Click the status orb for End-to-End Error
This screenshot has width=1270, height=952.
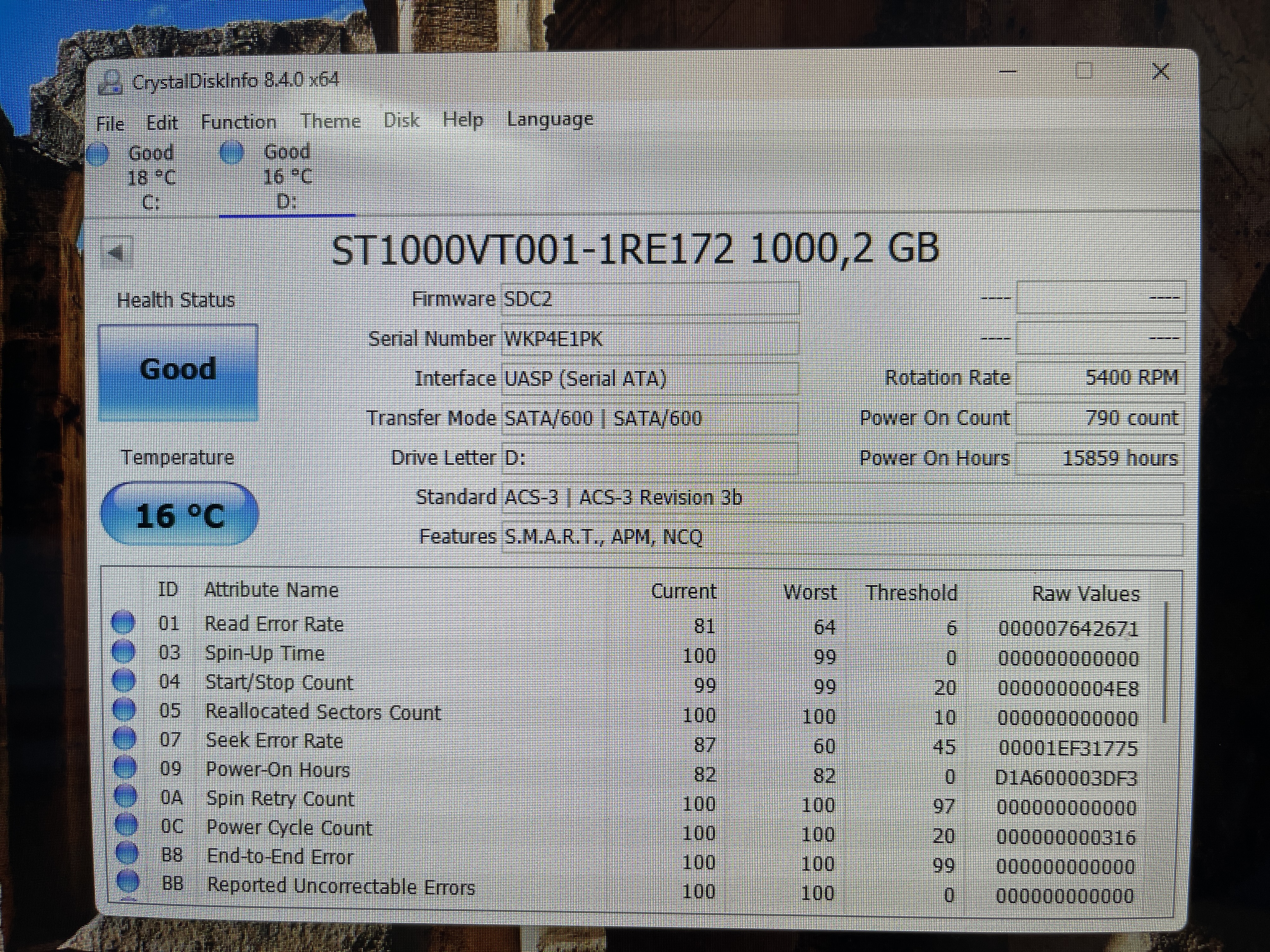pos(127,853)
